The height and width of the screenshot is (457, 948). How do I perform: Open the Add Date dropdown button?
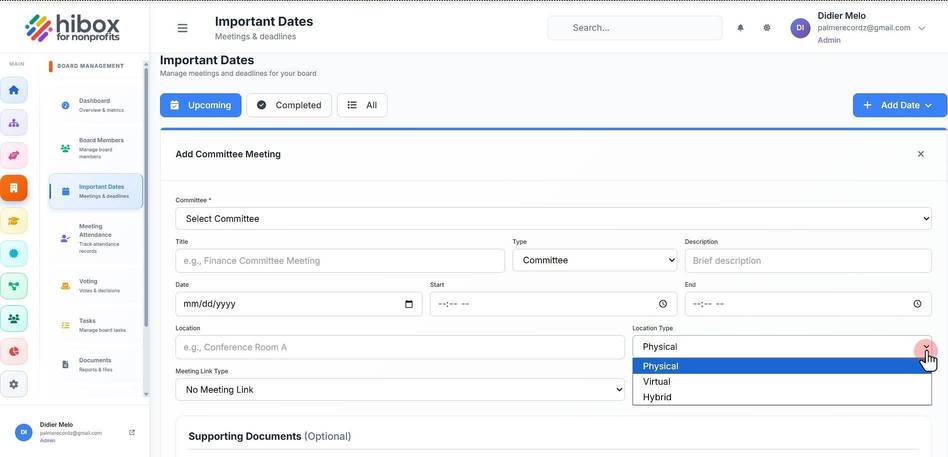click(x=900, y=105)
